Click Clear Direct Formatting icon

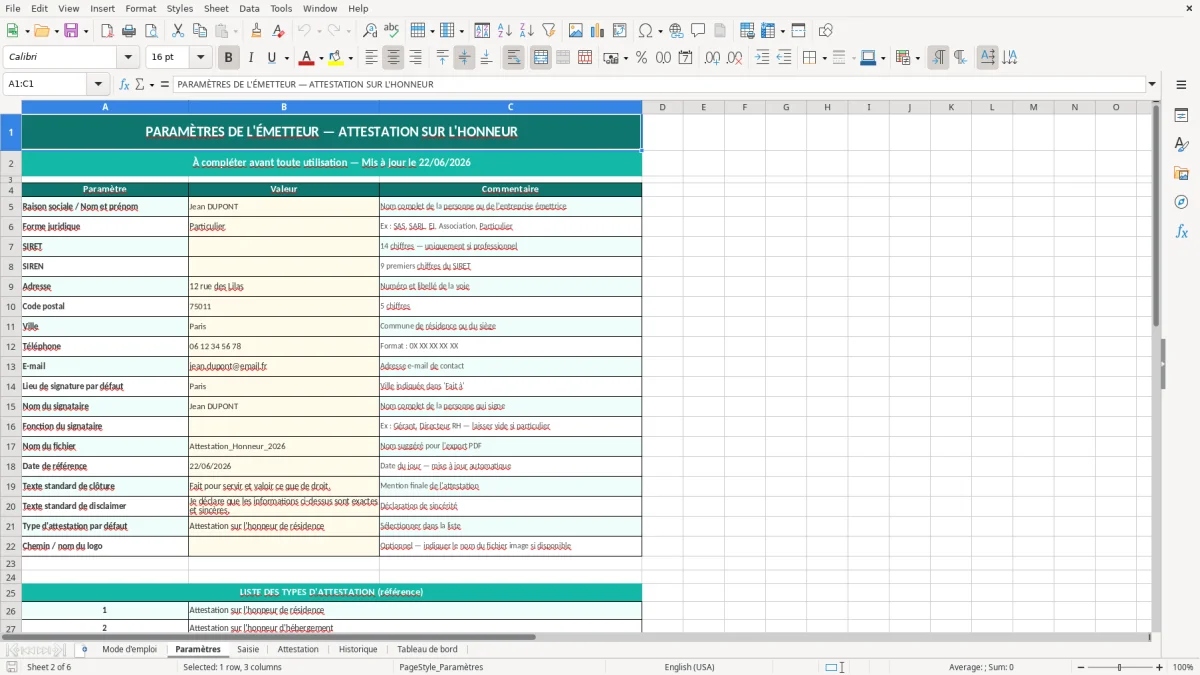pos(277,31)
